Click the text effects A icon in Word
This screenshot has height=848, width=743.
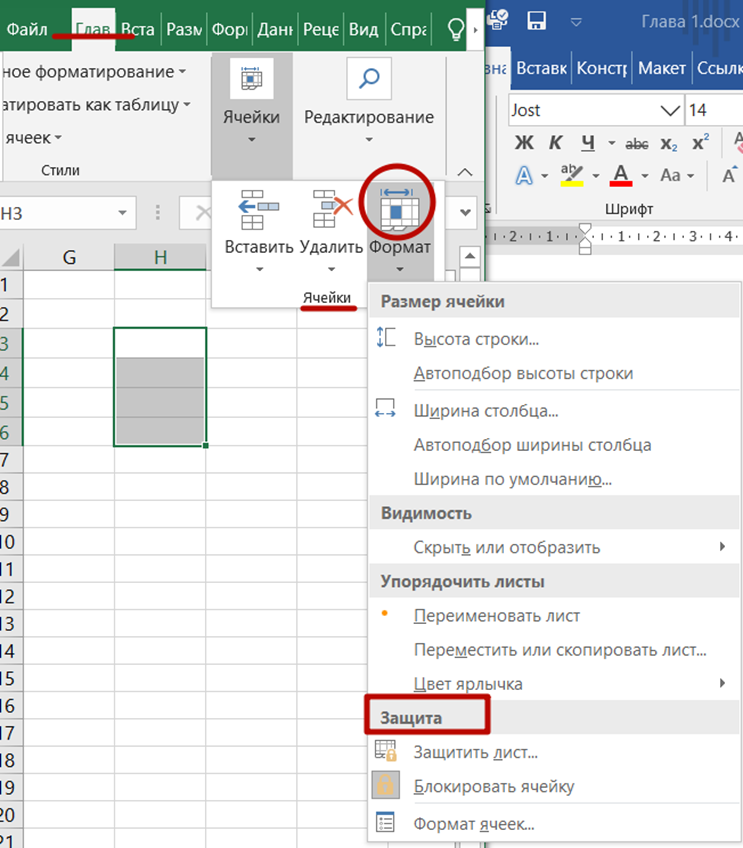(524, 175)
